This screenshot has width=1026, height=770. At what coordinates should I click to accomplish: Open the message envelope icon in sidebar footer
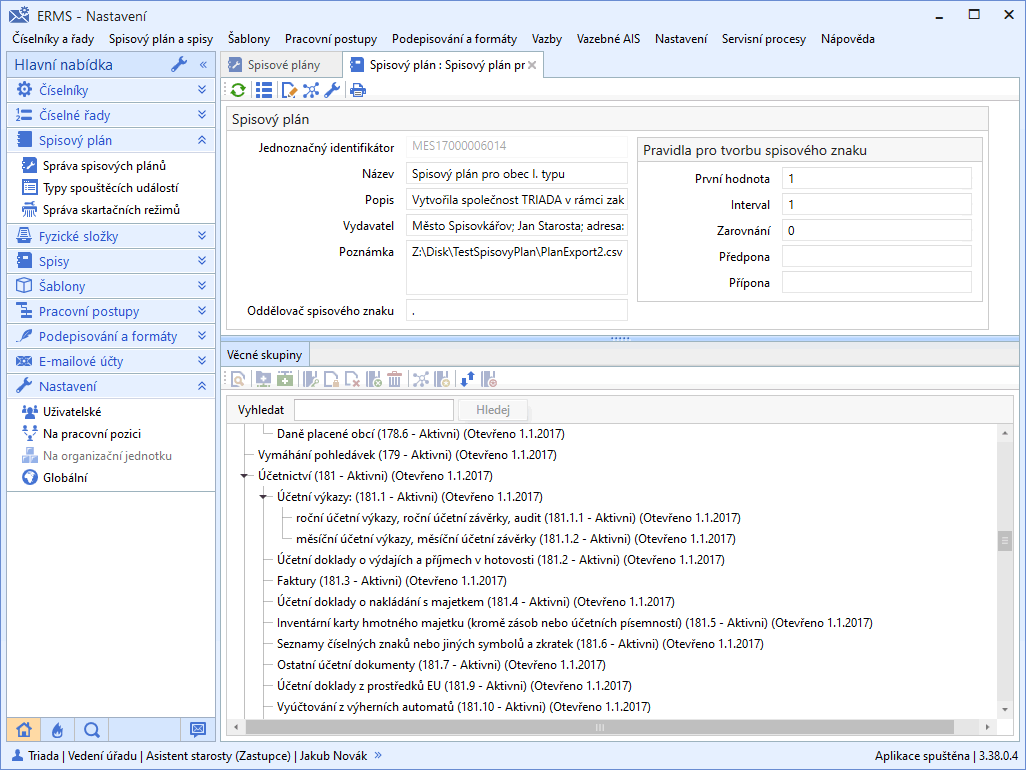(x=197, y=729)
